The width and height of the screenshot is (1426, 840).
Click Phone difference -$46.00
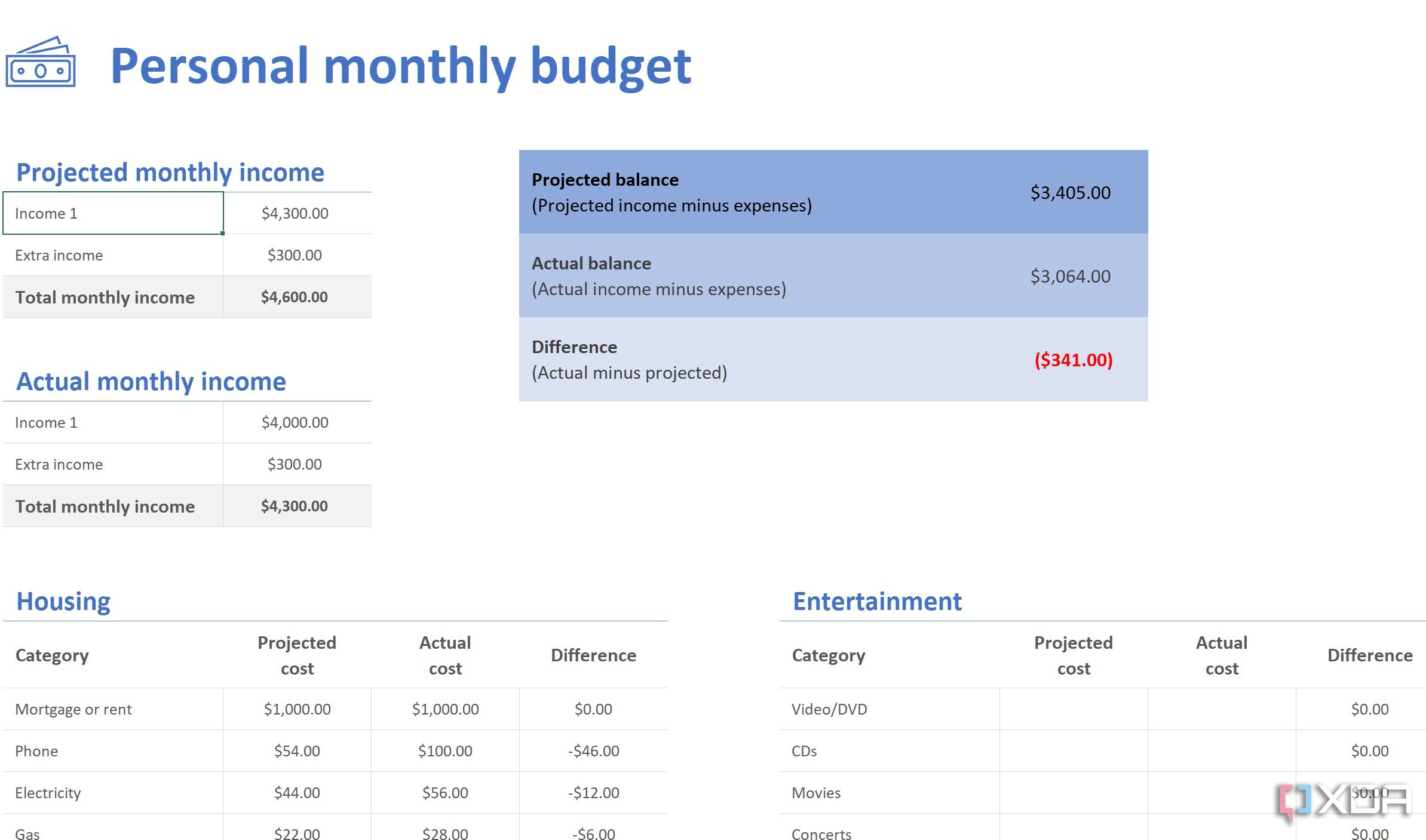(593, 751)
